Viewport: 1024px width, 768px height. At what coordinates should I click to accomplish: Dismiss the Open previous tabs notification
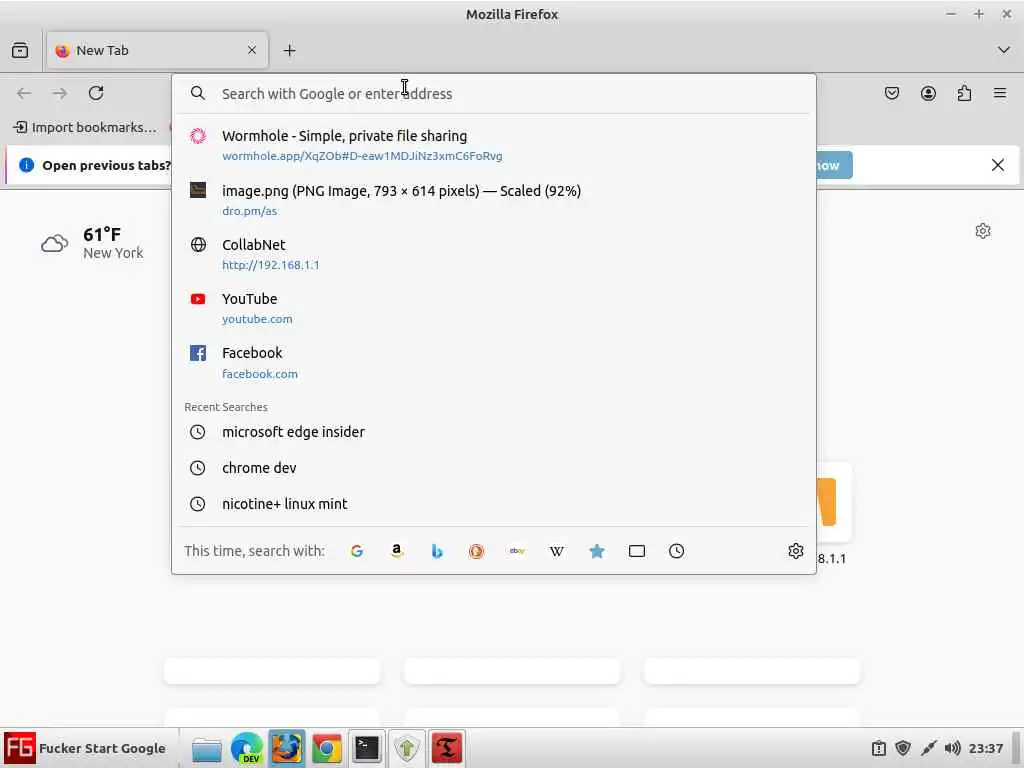pos(998,165)
